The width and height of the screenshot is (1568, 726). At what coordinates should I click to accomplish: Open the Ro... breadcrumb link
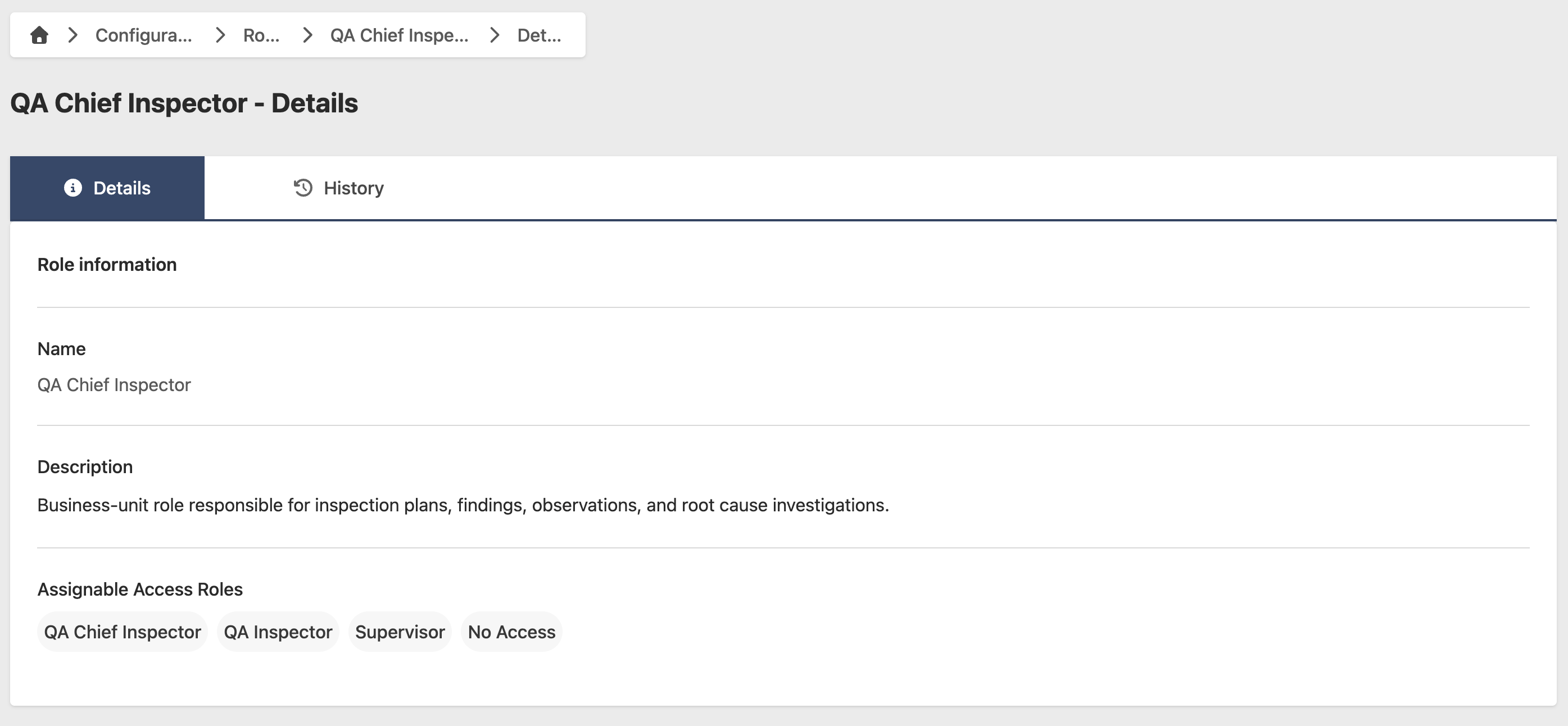pos(261,35)
